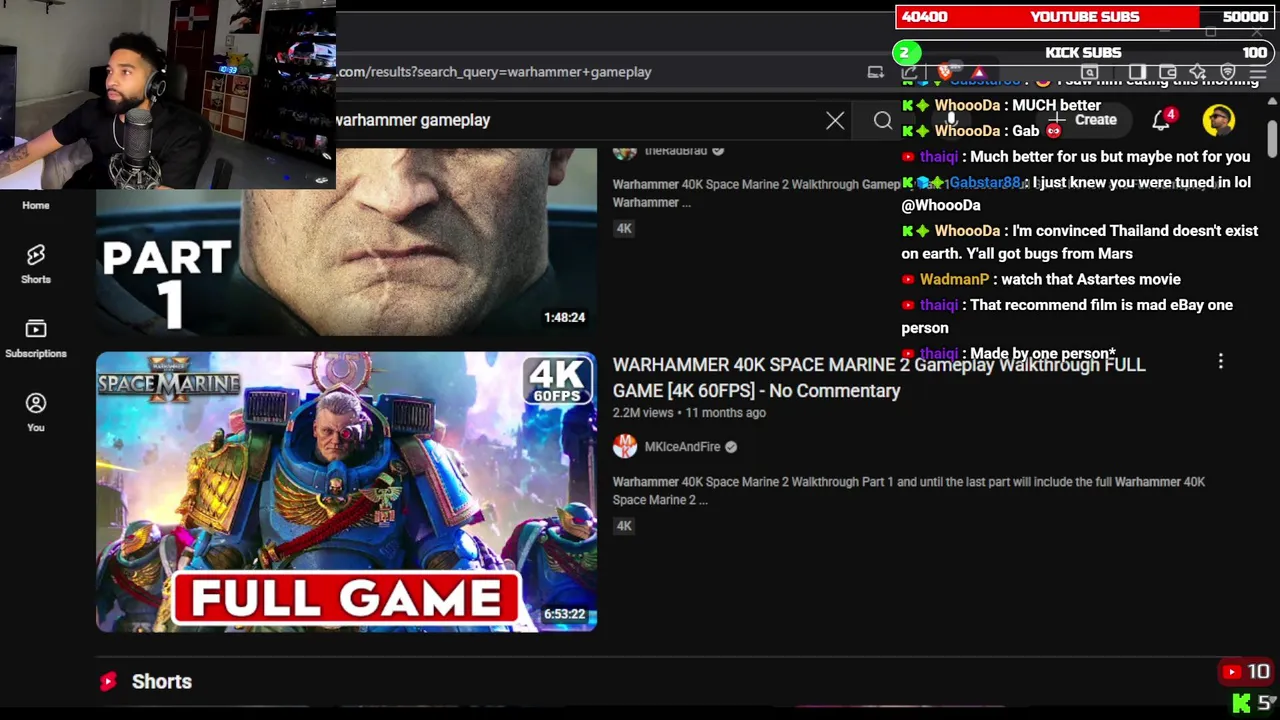
Task: Click the MKIceAndFire channel avatar
Action: point(625,447)
